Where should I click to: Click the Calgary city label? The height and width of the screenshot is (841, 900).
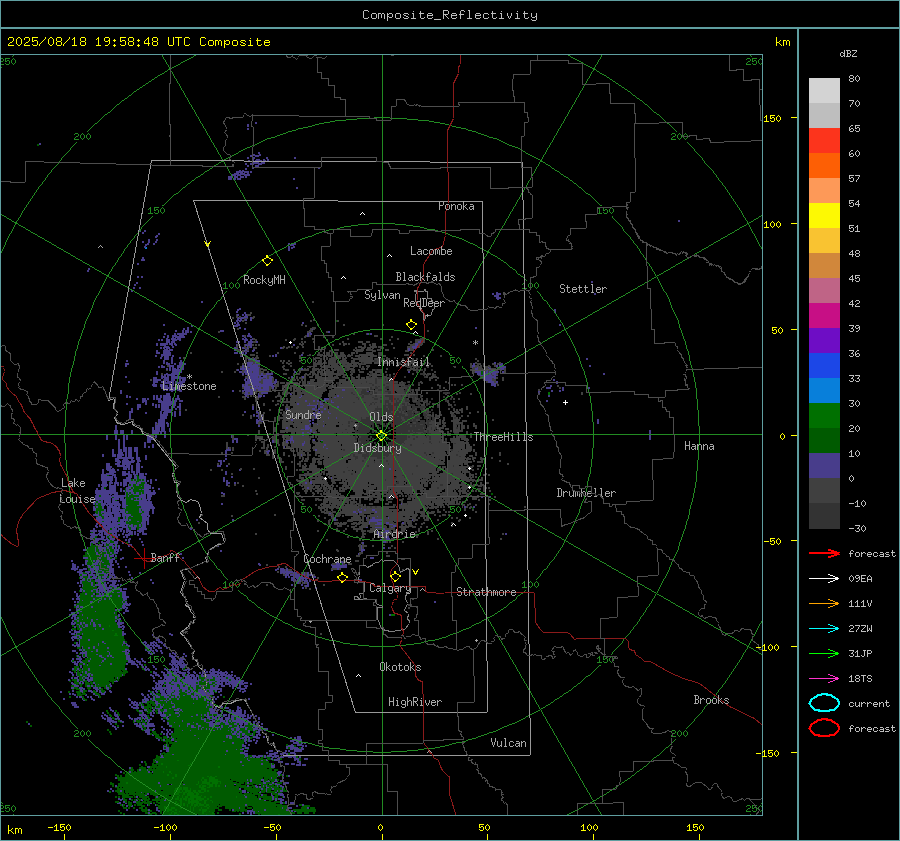pyautogui.click(x=390, y=588)
